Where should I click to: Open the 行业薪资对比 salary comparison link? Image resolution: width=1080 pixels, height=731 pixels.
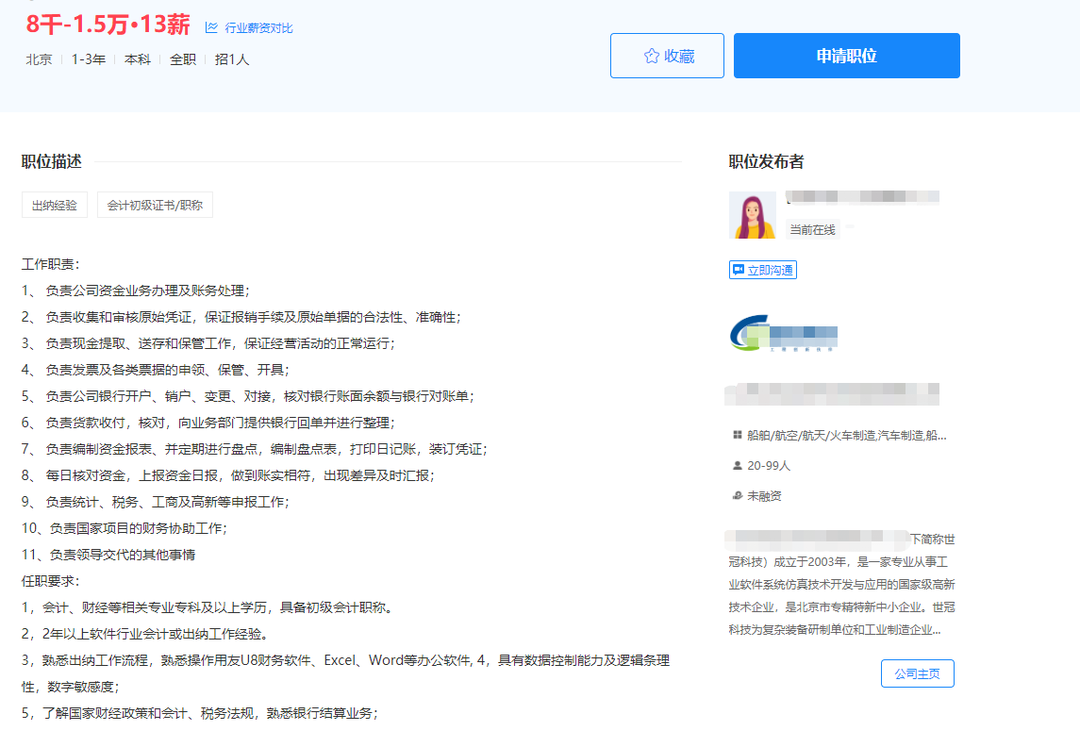tap(258, 28)
